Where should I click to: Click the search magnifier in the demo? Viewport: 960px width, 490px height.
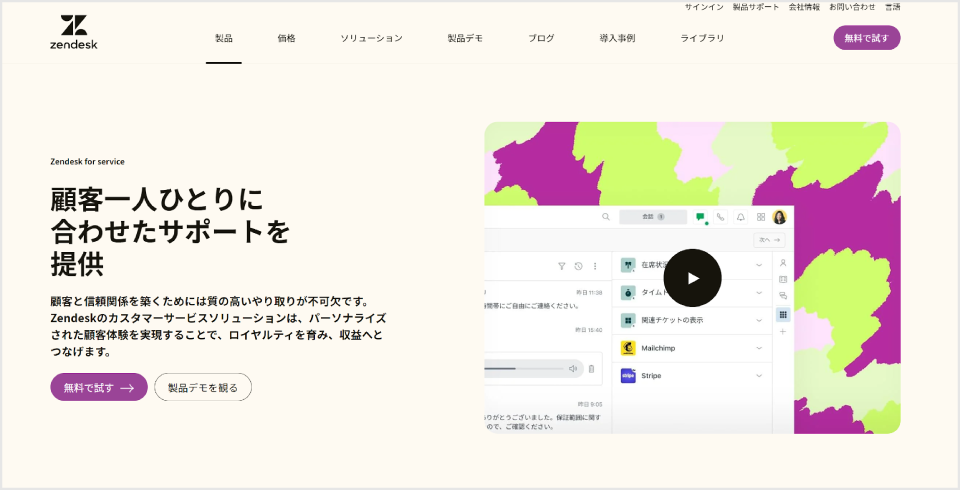pos(606,217)
